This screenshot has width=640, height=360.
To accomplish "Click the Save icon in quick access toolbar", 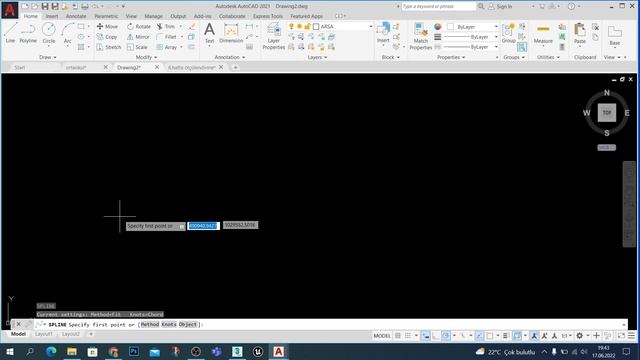I will 45,6.
